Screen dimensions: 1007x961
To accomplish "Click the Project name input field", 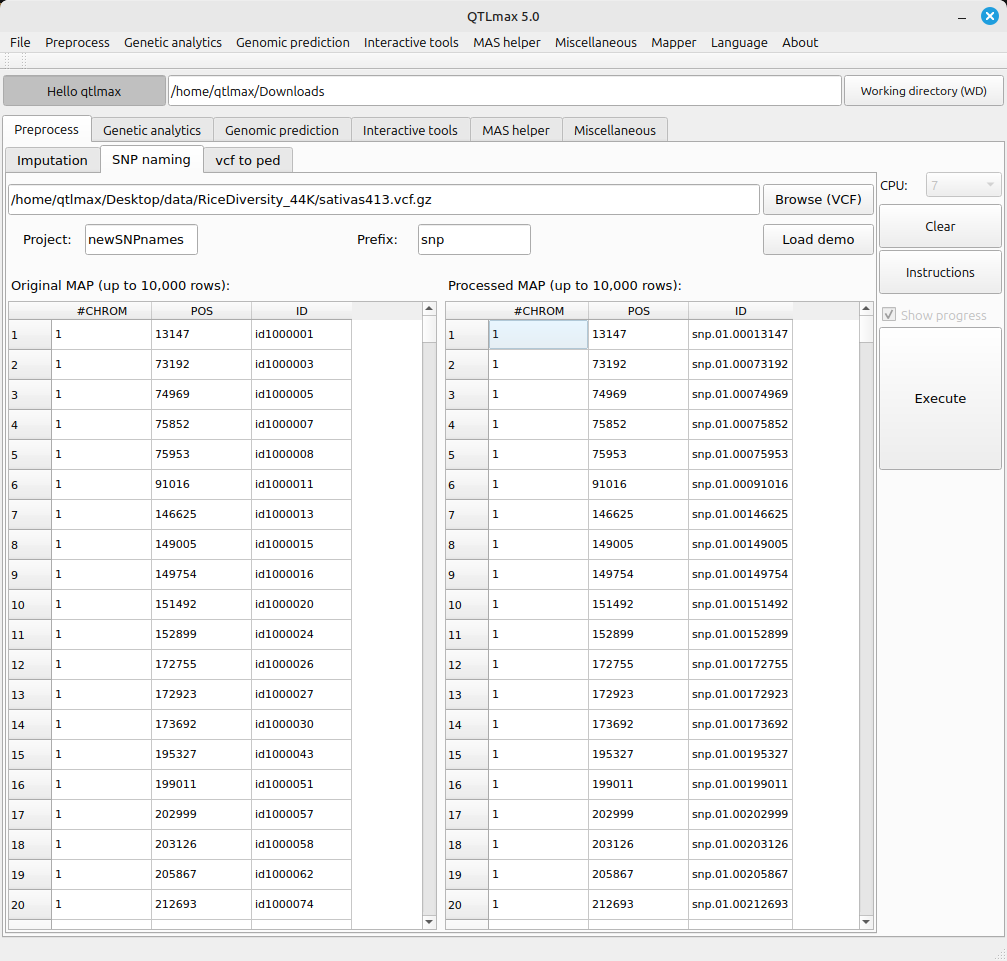I will tap(141, 239).
